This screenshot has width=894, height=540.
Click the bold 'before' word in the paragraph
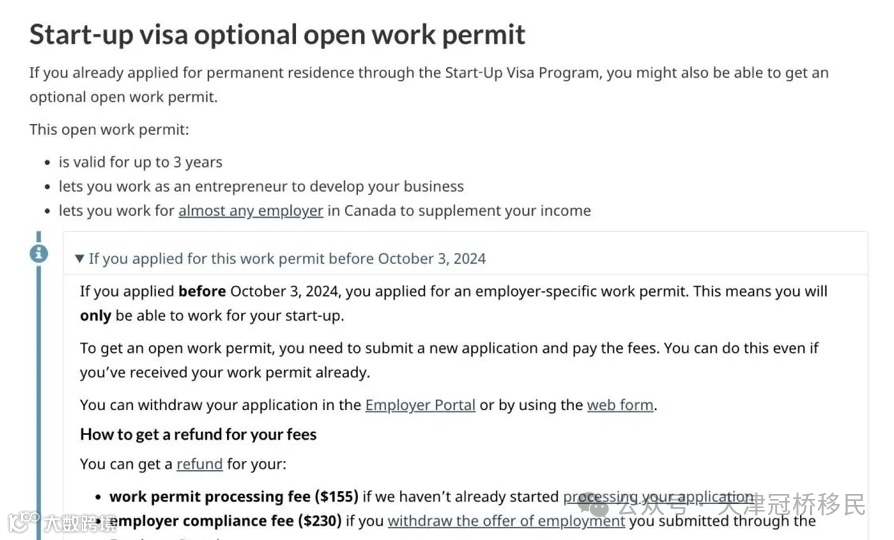pyautogui.click(x=202, y=291)
